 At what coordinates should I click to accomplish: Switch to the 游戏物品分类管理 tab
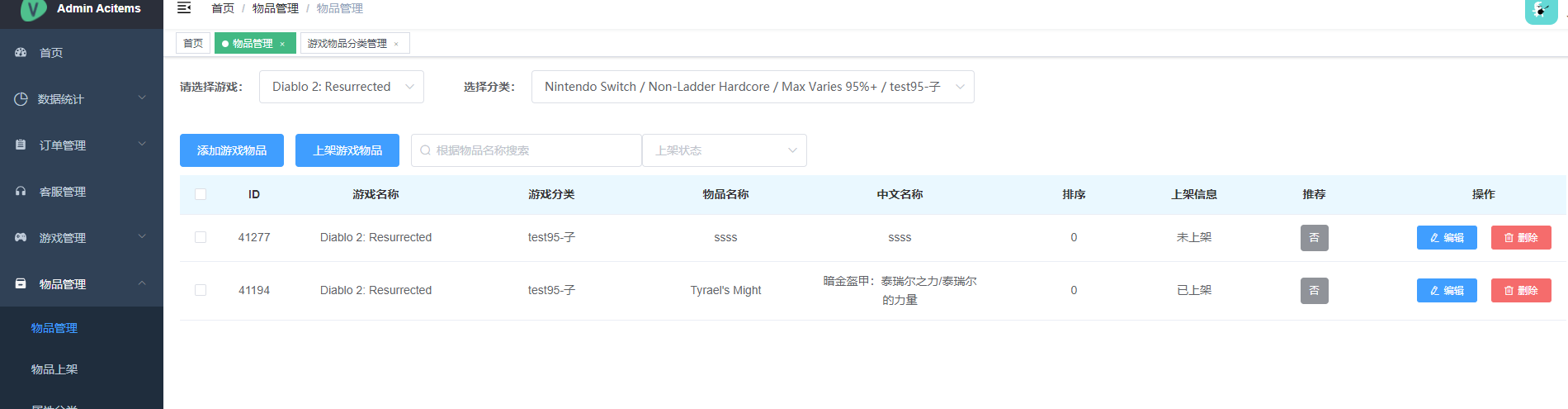click(347, 44)
